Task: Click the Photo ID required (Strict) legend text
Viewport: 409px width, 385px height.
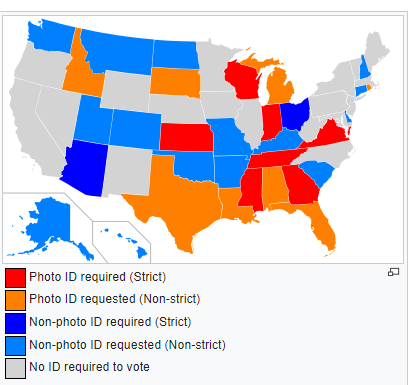Action: (98, 277)
